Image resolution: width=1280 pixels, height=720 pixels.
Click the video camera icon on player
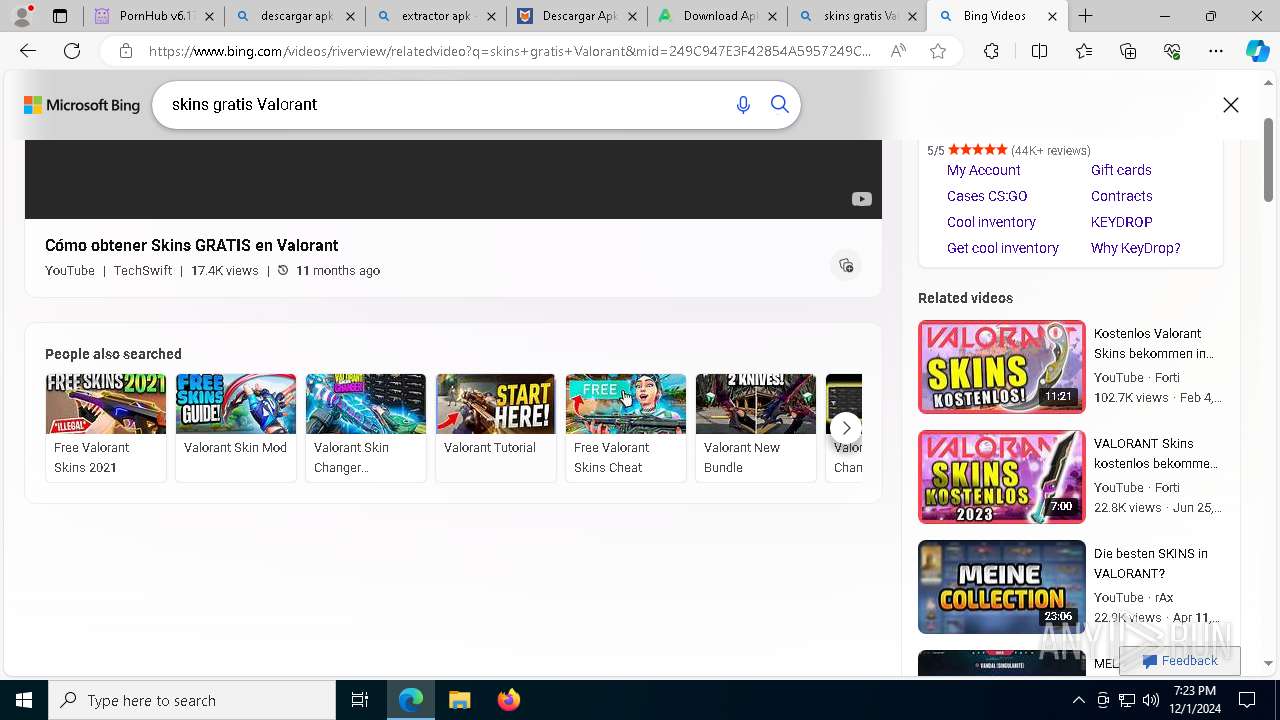tap(861, 199)
